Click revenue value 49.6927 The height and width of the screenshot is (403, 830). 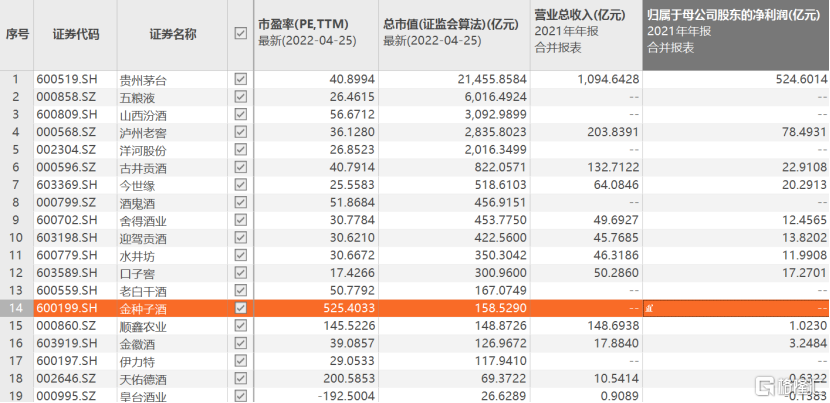[615, 220]
